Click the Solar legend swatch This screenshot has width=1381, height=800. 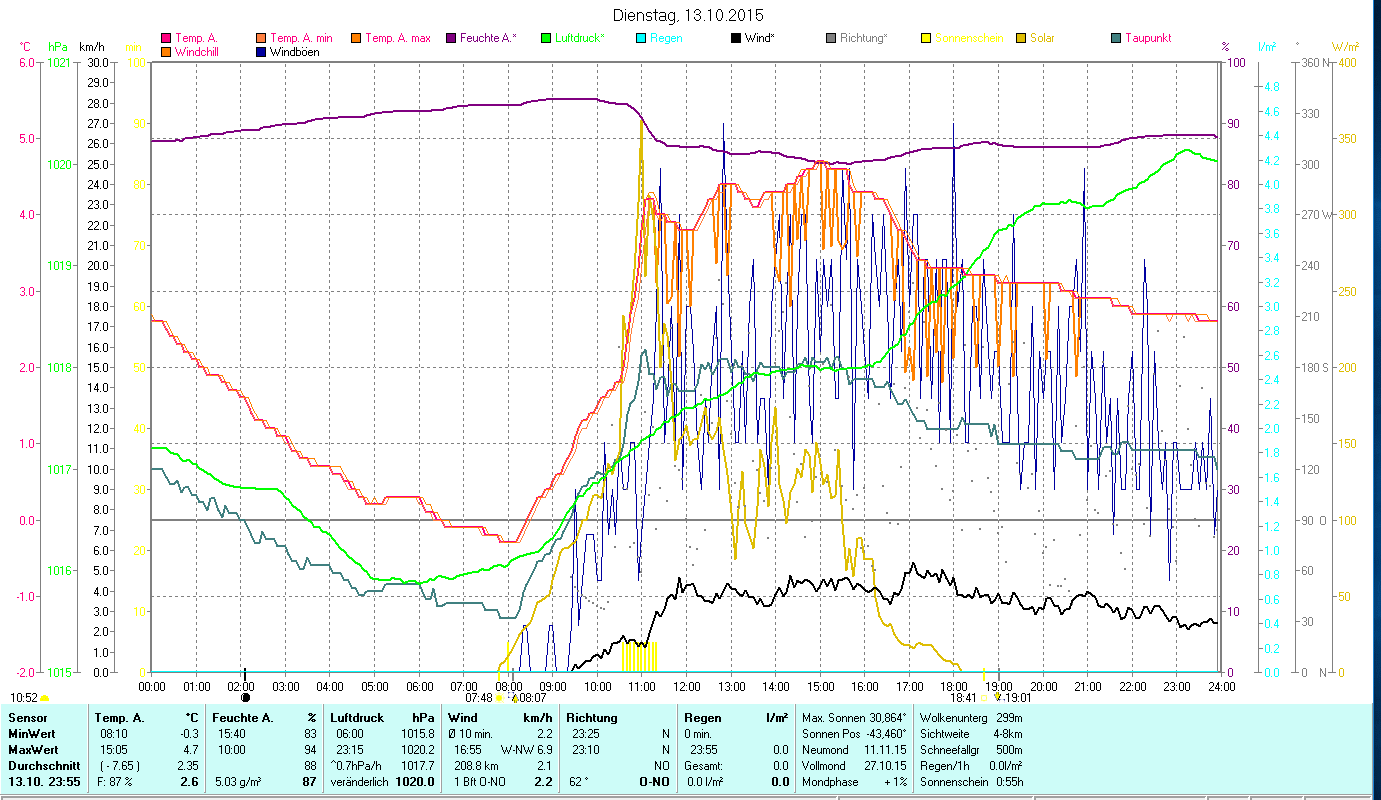point(1021,39)
